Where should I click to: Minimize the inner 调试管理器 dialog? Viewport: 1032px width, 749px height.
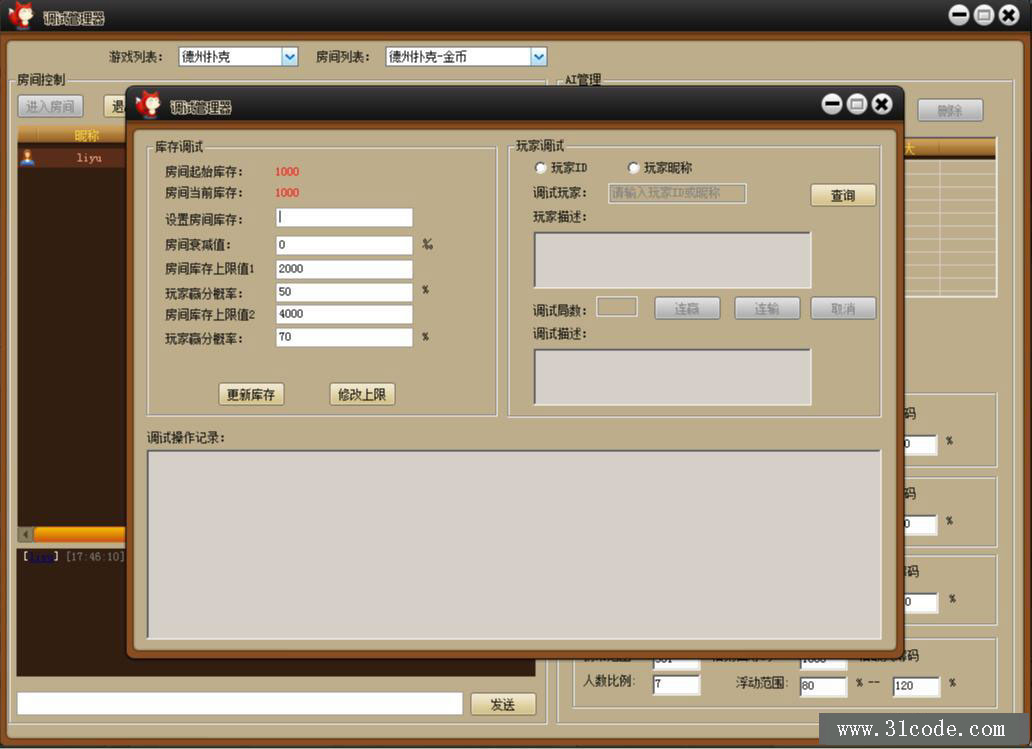pyautogui.click(x=832, y=104)
